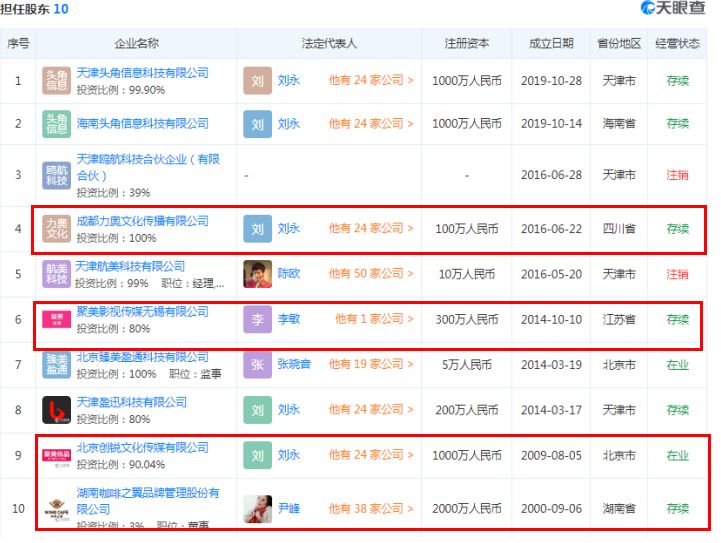This screenshot has height=543, width=721.
Task: Expand 他有 24 家公司 in row 1
Action: tap(371, 80)
